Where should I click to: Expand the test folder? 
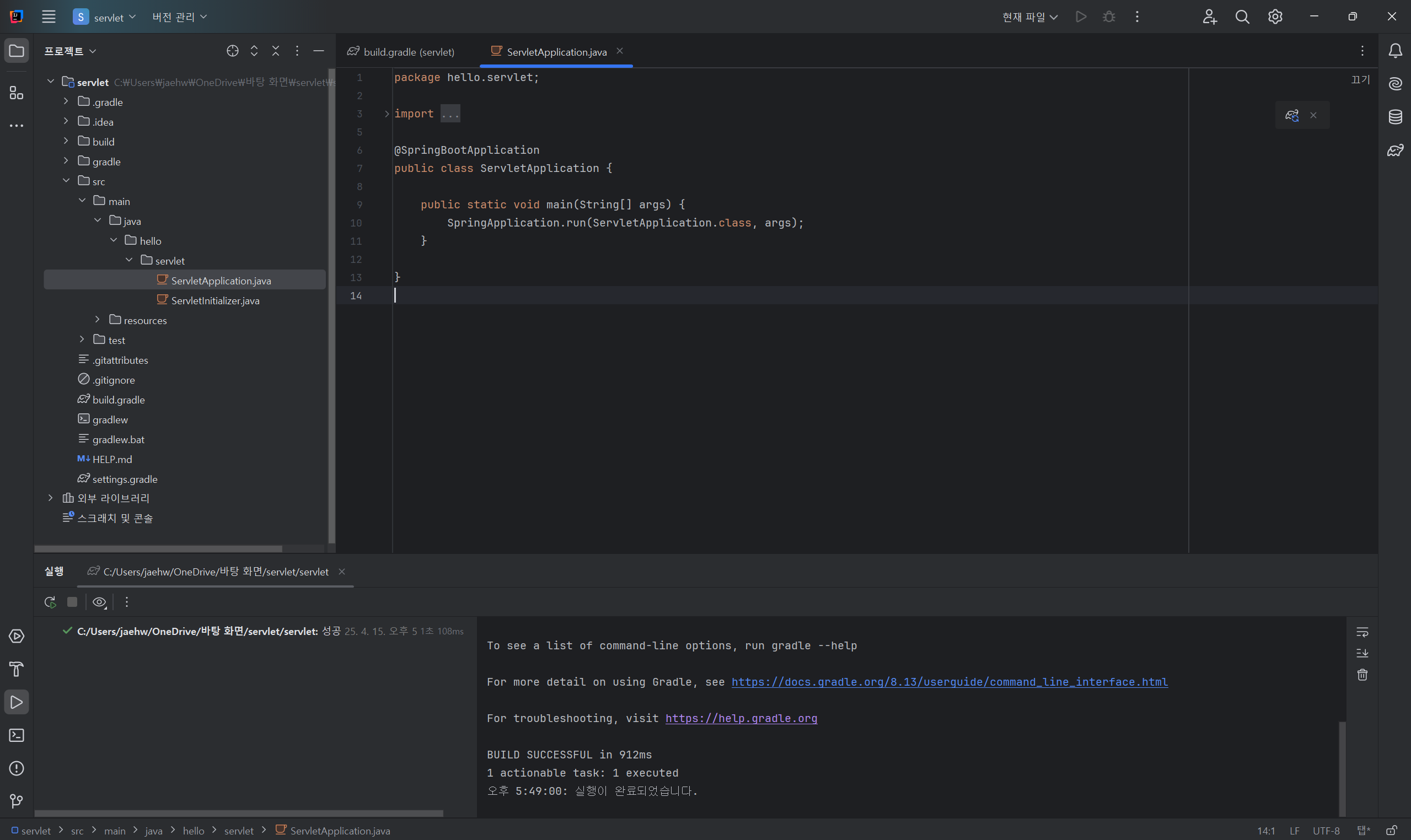click(x=82, y=340)
